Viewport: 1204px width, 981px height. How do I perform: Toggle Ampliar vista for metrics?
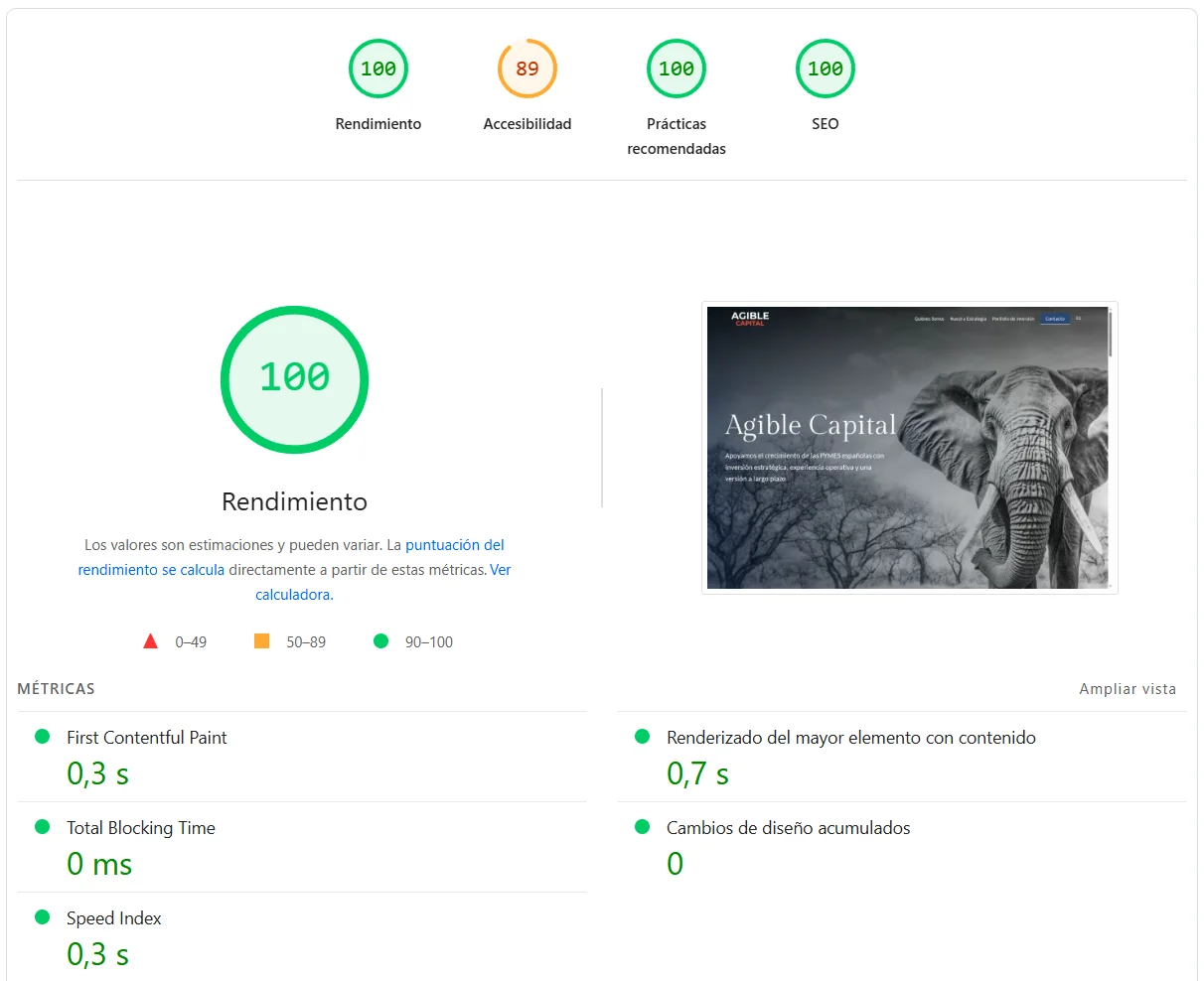(x=1127, y=689)
